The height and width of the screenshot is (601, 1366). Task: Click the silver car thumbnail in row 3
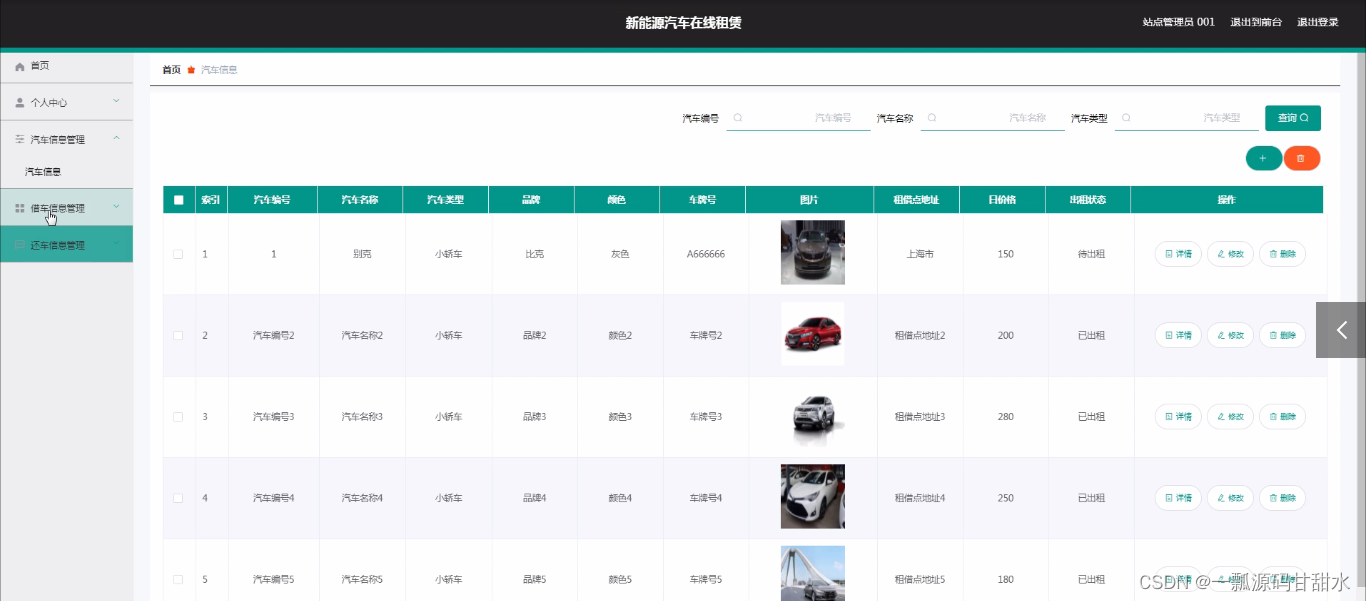(x=813, y=415)
